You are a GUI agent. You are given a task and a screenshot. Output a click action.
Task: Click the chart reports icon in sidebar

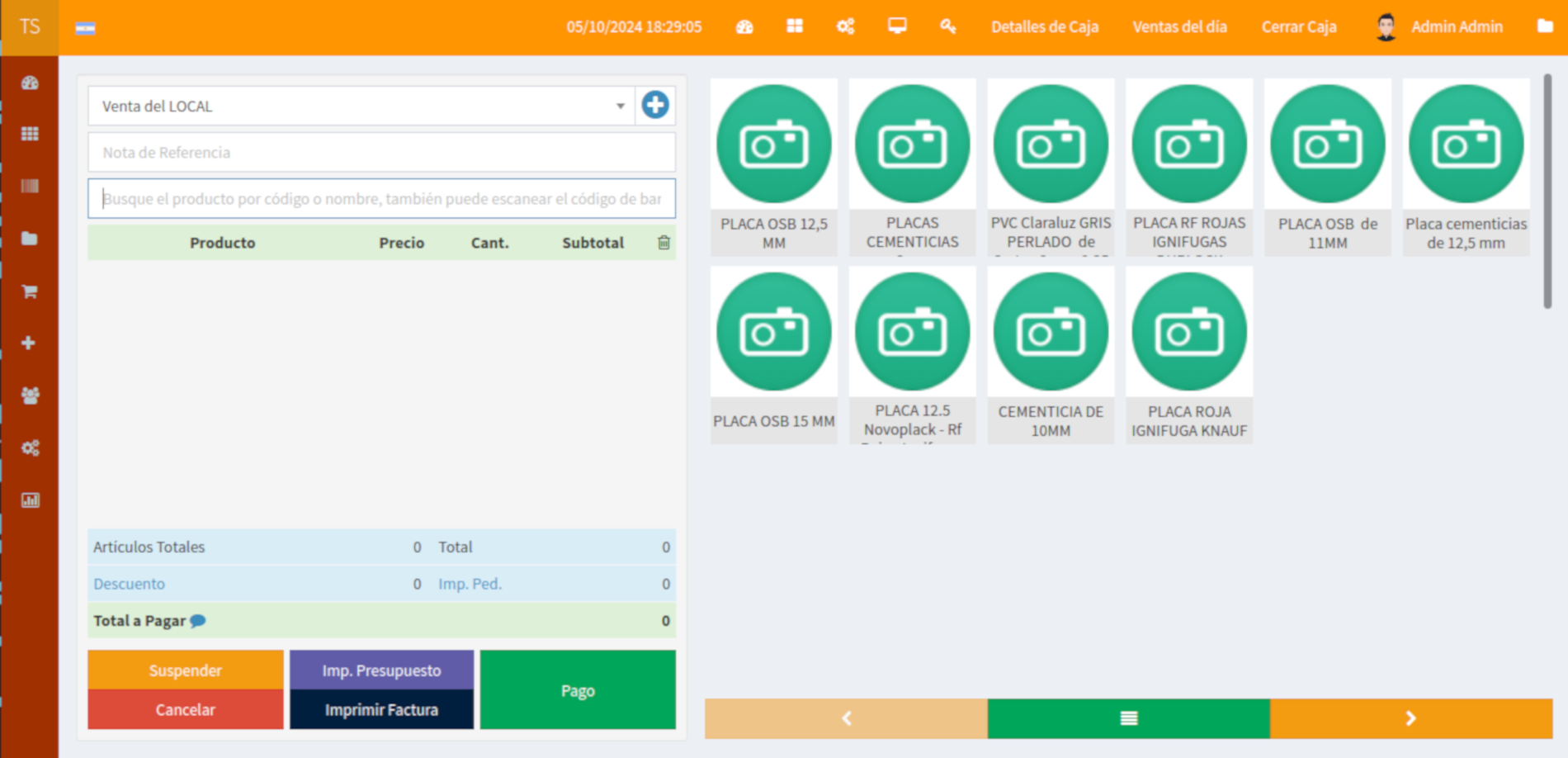click(x=30, y=500)
